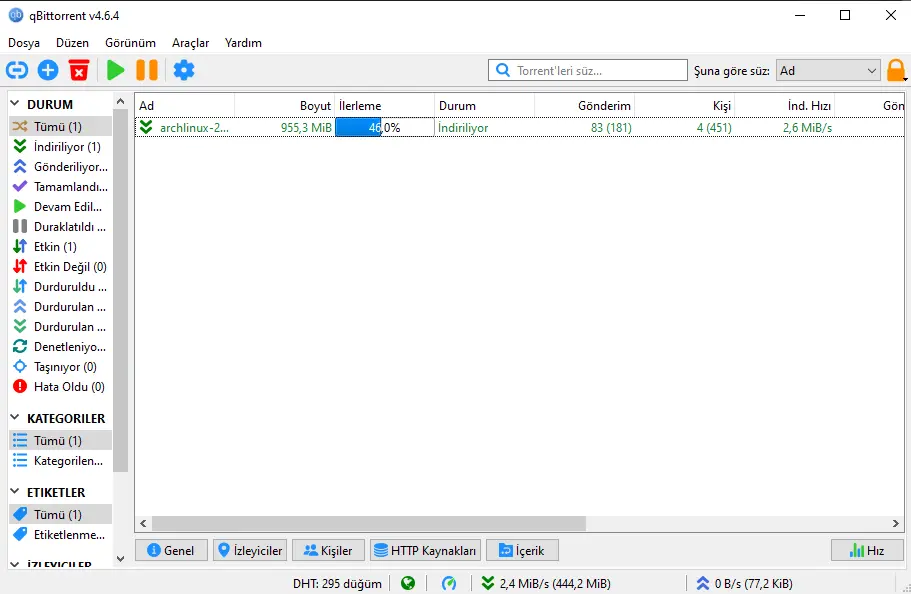
Task: Select Tümü (1) under DURUM
Action: click(x=60, y=126)
